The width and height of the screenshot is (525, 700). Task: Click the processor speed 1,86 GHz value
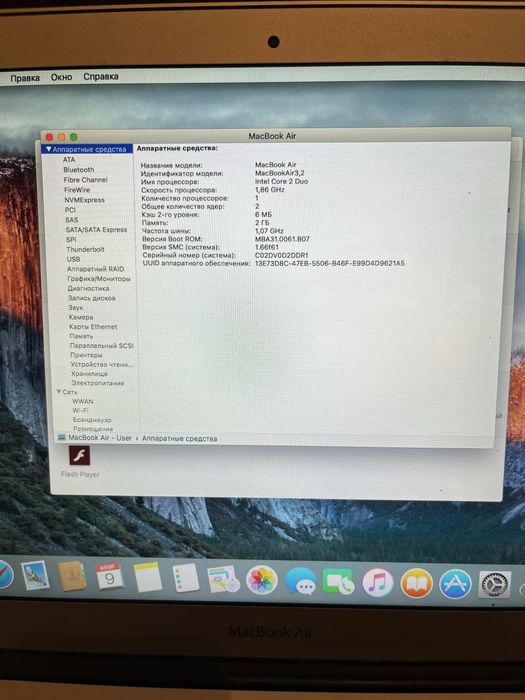coord(270,190)
